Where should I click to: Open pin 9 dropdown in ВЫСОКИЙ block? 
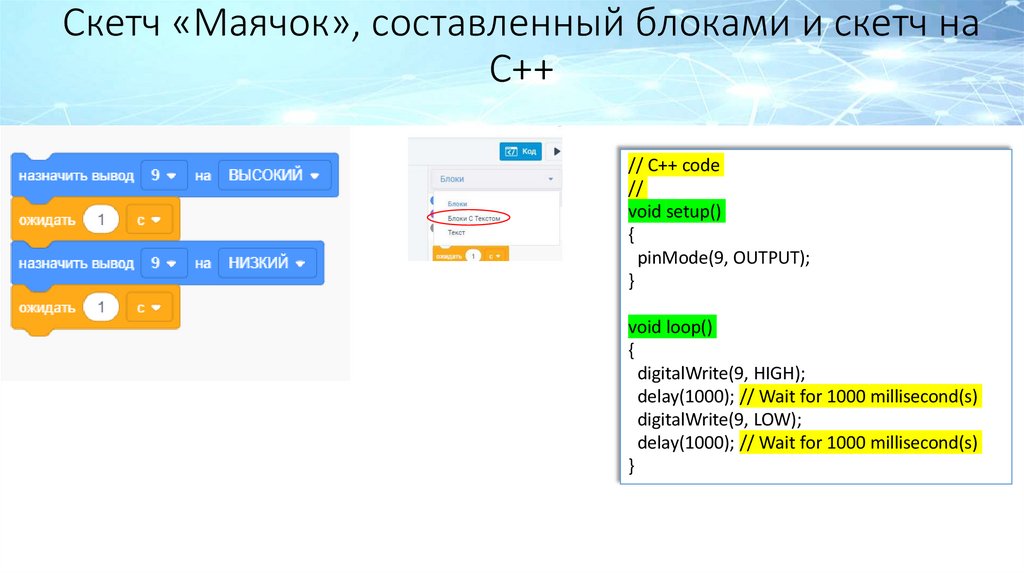pyautogui.click(x=164, y=175)
